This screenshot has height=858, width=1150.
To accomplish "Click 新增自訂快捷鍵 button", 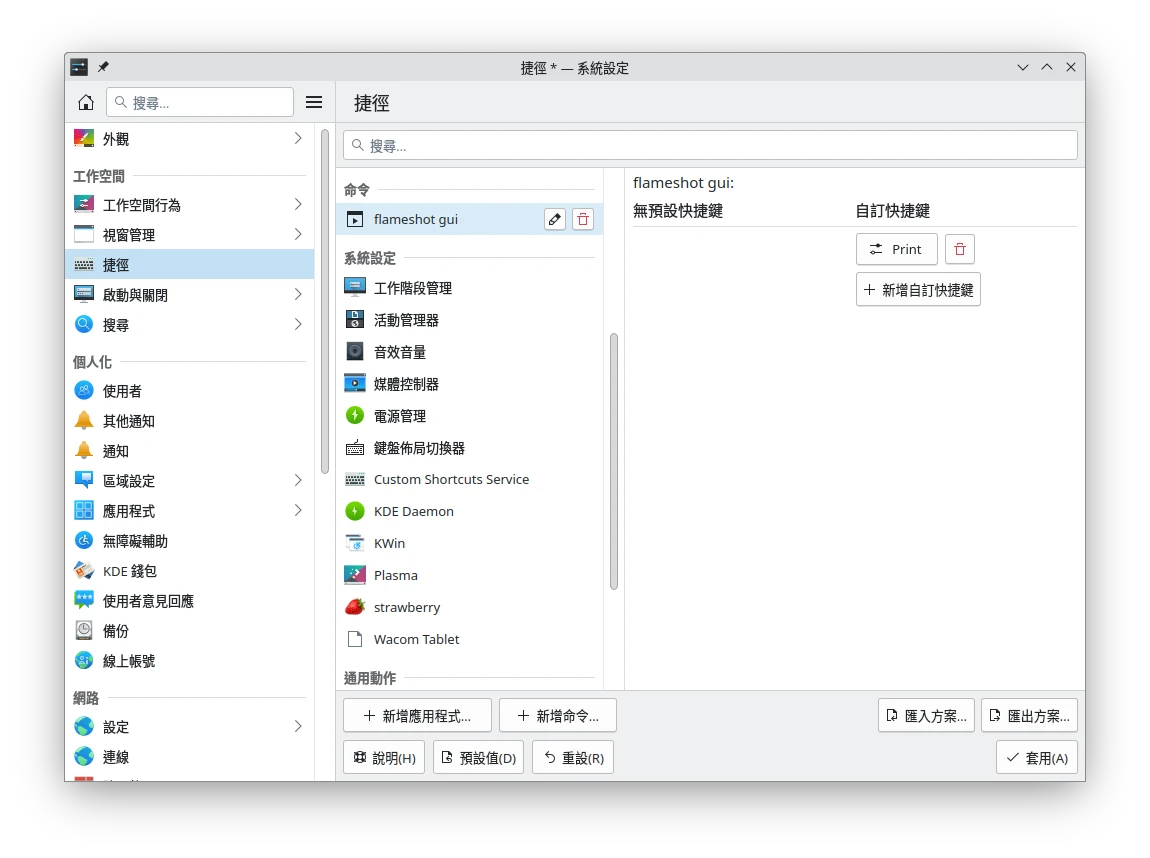I will (918, 290).
